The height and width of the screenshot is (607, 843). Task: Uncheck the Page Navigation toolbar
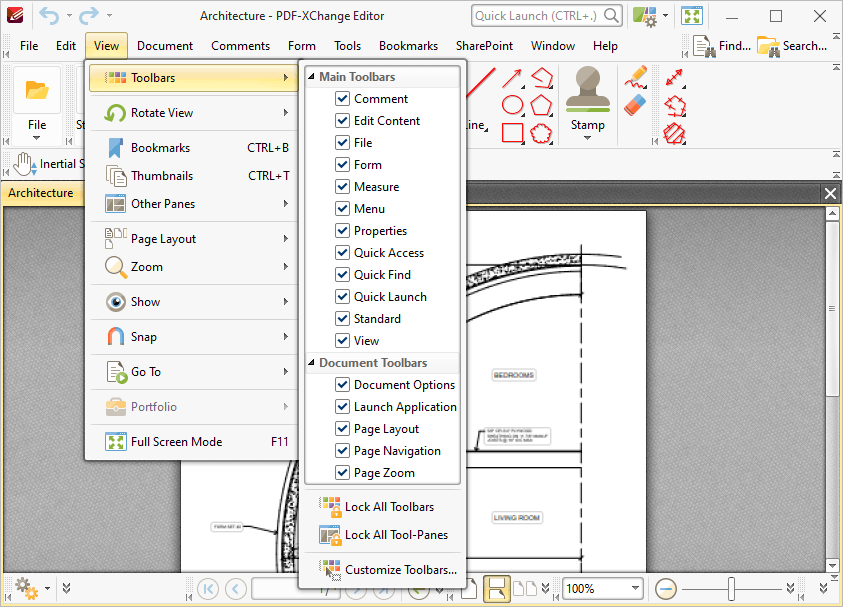point(340,450)
